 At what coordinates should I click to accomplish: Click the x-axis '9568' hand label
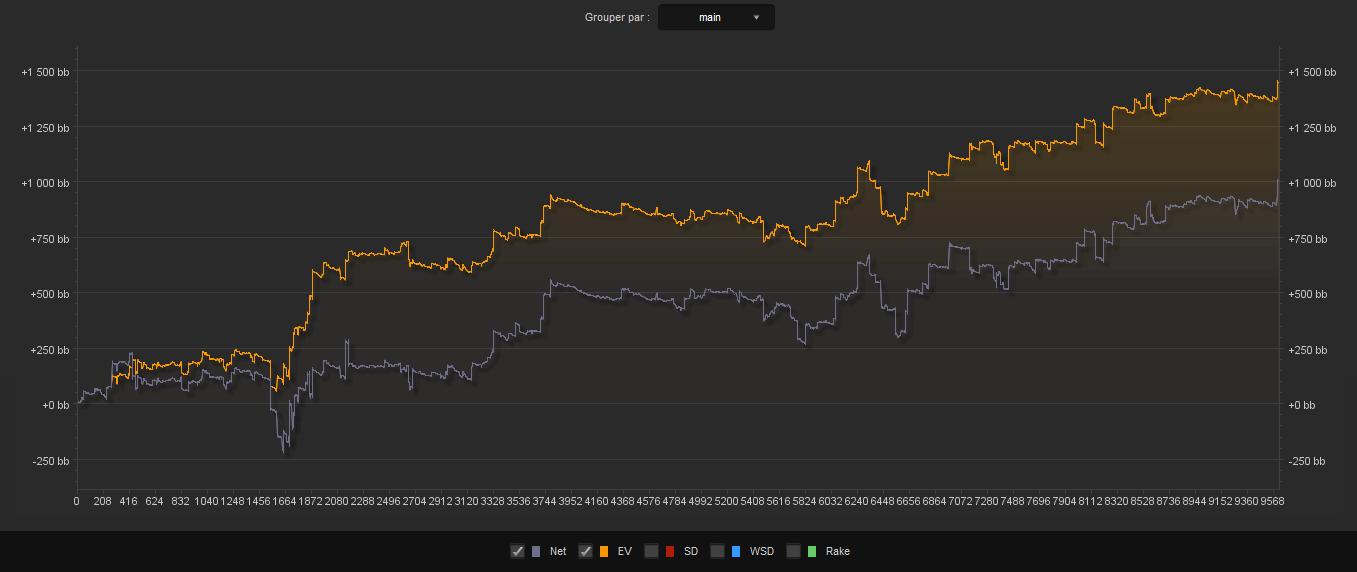point(1270,501)
